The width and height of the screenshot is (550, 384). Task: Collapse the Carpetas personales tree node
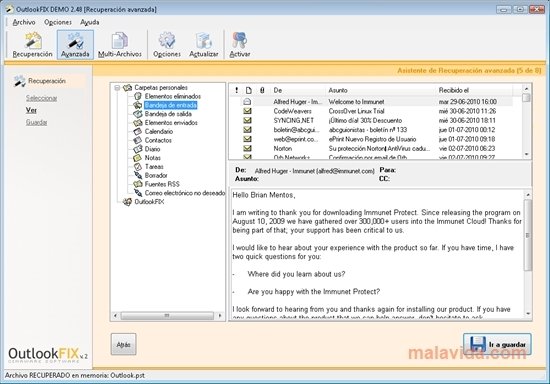(118, 88)
